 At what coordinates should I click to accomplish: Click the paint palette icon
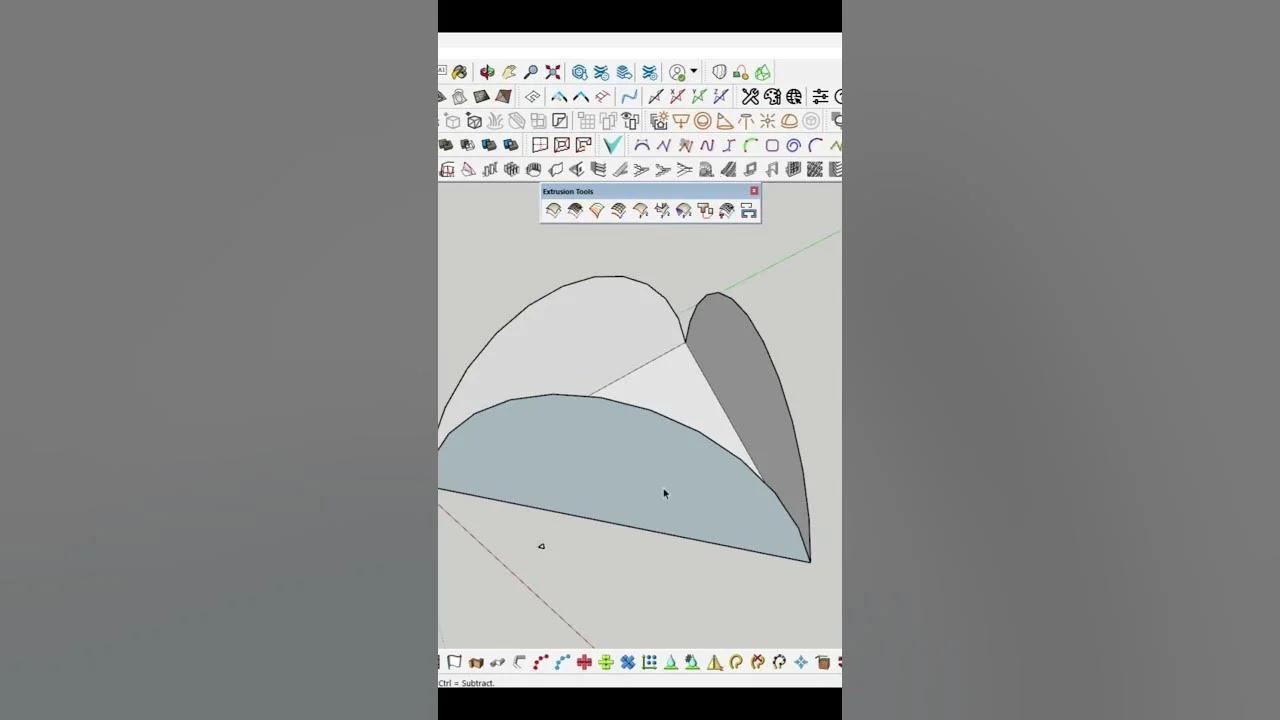772,96
